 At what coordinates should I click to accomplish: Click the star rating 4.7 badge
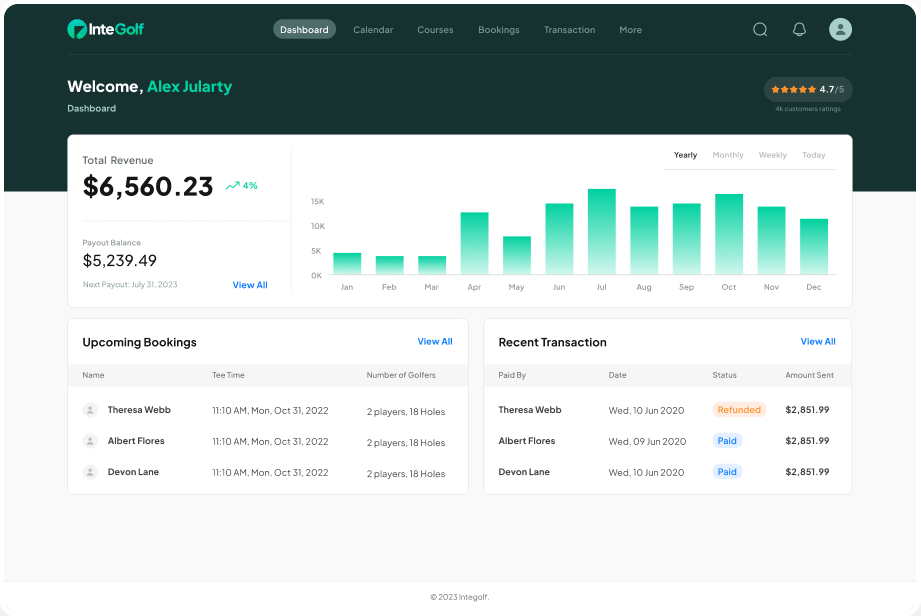(x=808, y=90)
